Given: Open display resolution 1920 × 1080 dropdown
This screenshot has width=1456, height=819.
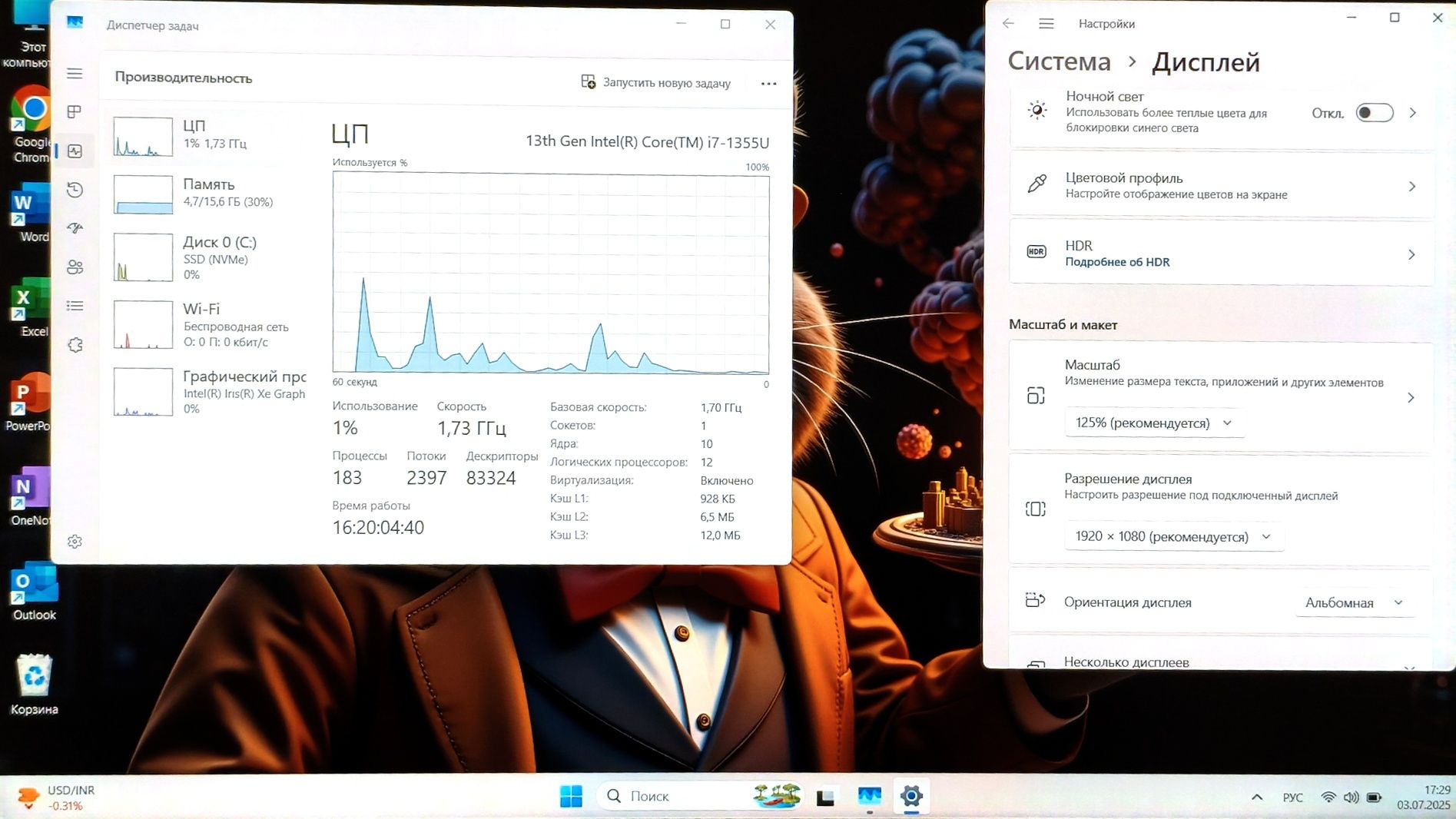Looking at the screenshot, I should point(1173,536).
